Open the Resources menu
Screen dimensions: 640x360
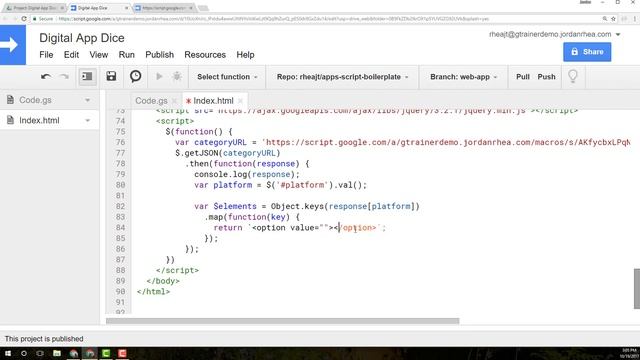point(205,55)
